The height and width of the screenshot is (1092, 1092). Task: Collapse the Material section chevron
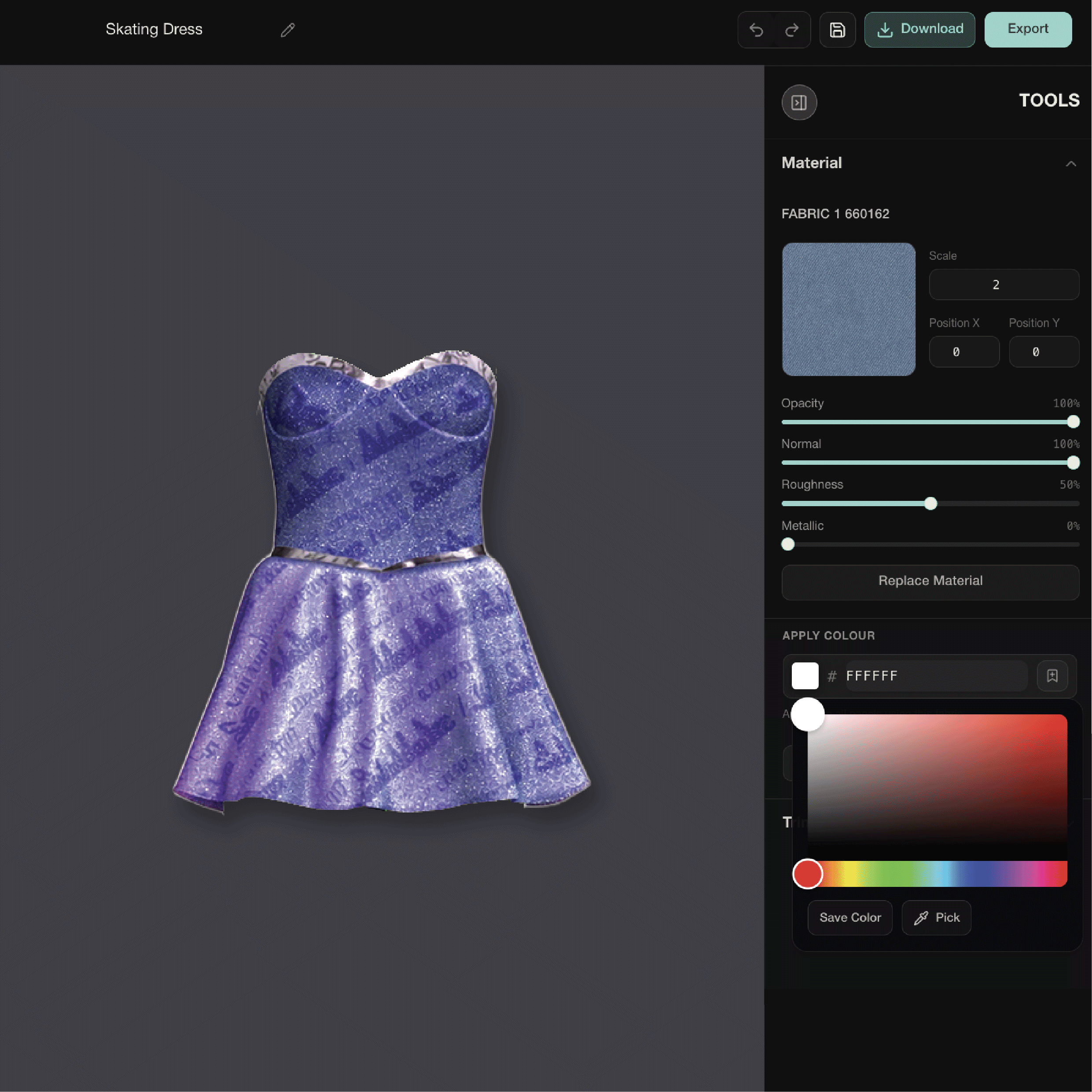1070,164
